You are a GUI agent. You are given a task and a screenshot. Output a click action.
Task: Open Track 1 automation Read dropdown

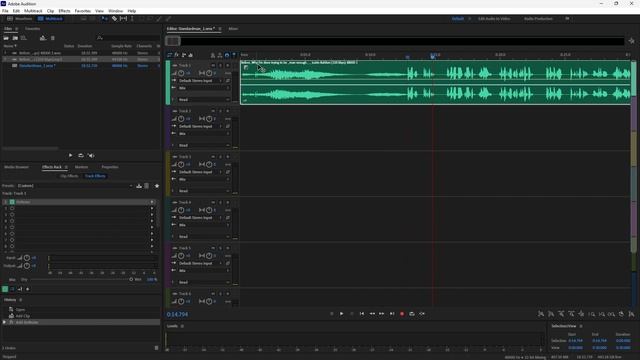click(204, 100)
